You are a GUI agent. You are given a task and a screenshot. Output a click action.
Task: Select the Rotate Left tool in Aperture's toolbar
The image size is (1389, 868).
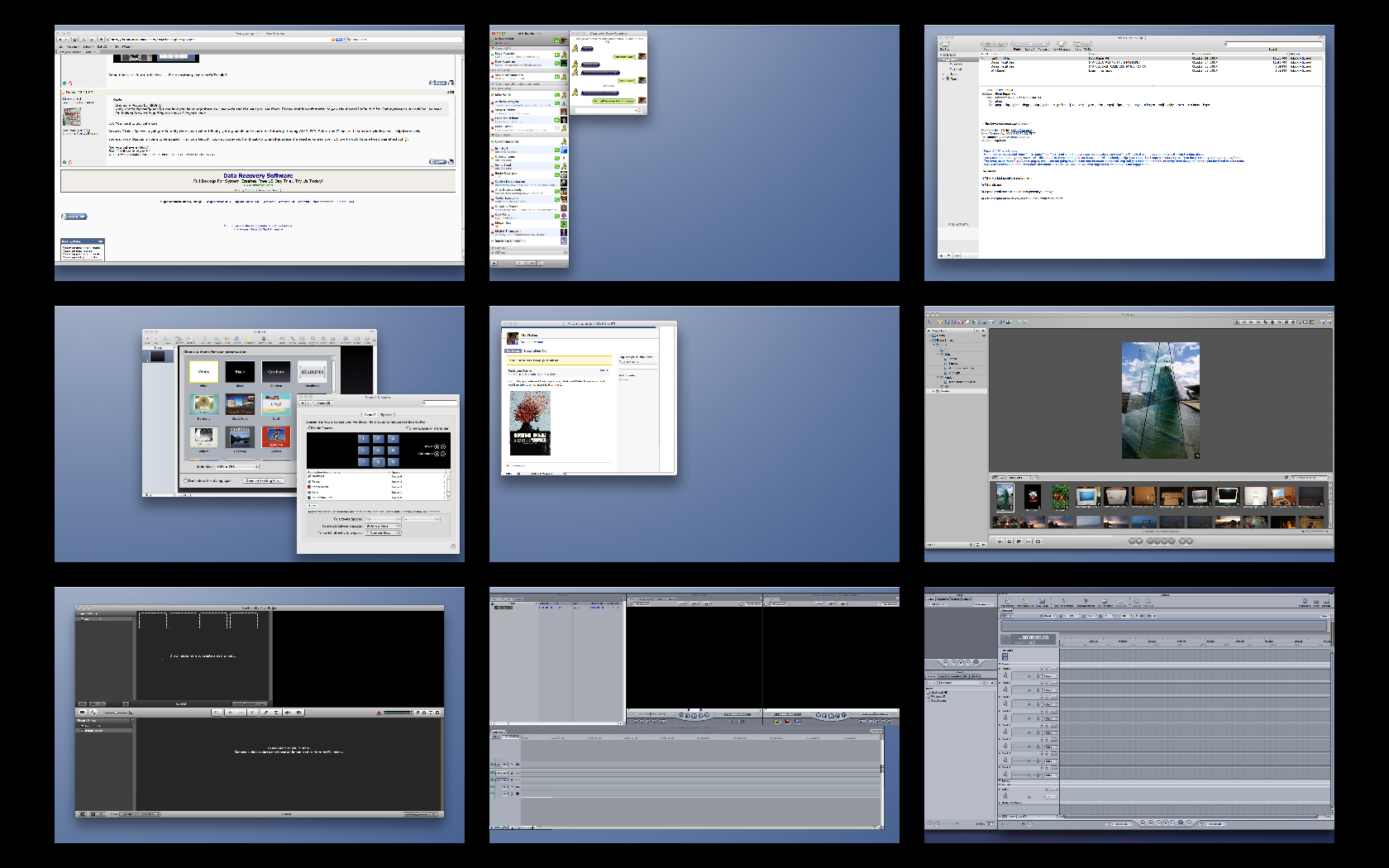pos(1244,322)
